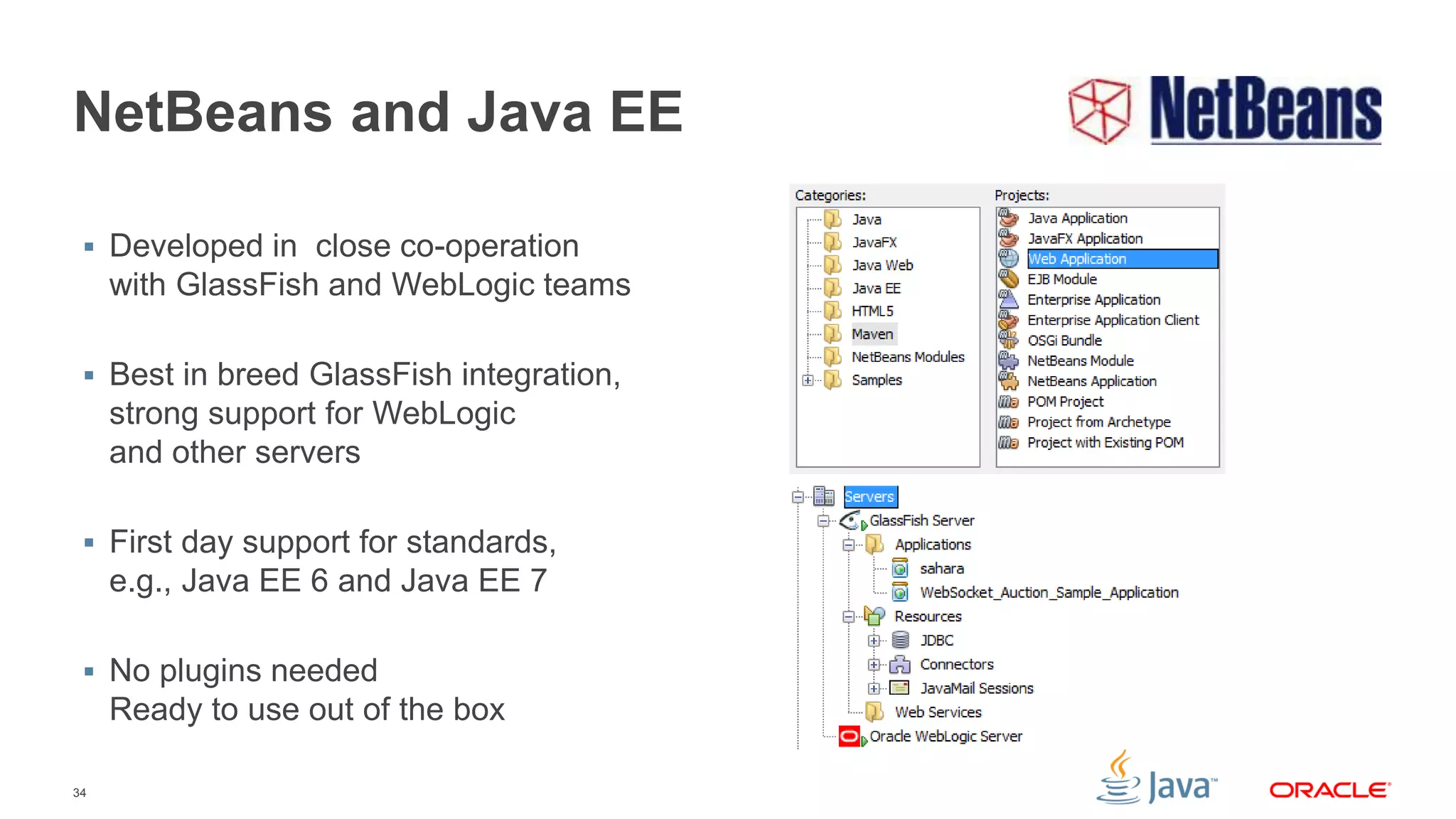Click the Resources node icon

pos(874,616)
